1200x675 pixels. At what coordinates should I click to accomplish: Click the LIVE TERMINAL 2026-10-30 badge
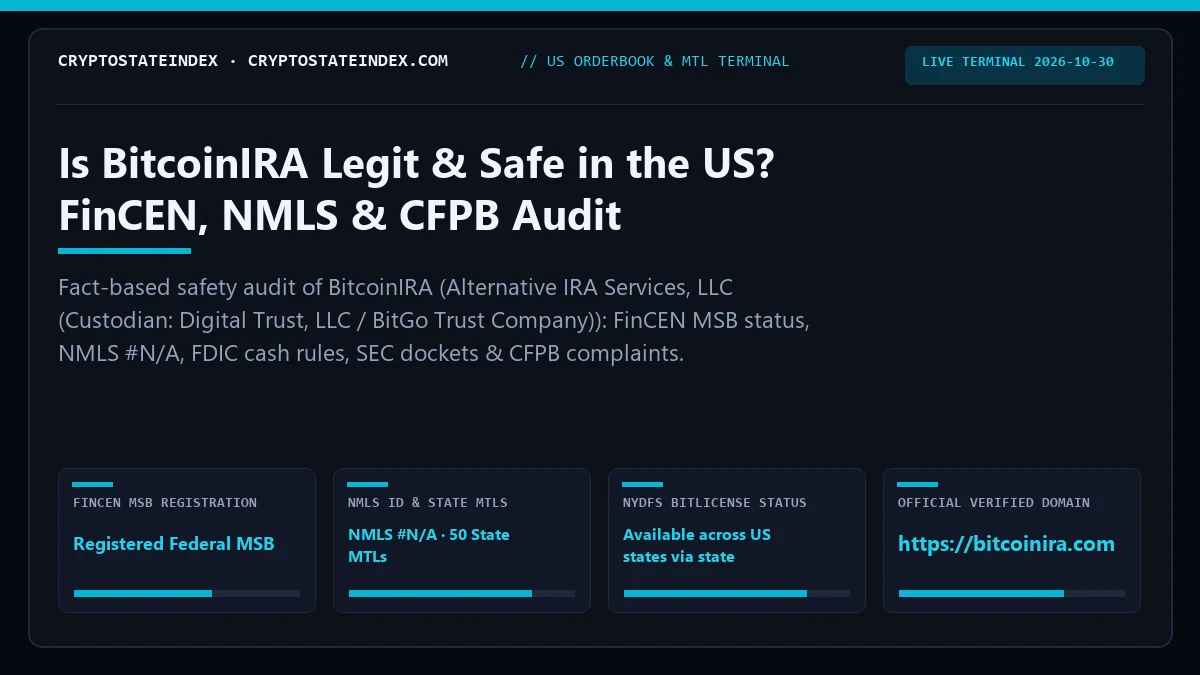coord(1025,65)
